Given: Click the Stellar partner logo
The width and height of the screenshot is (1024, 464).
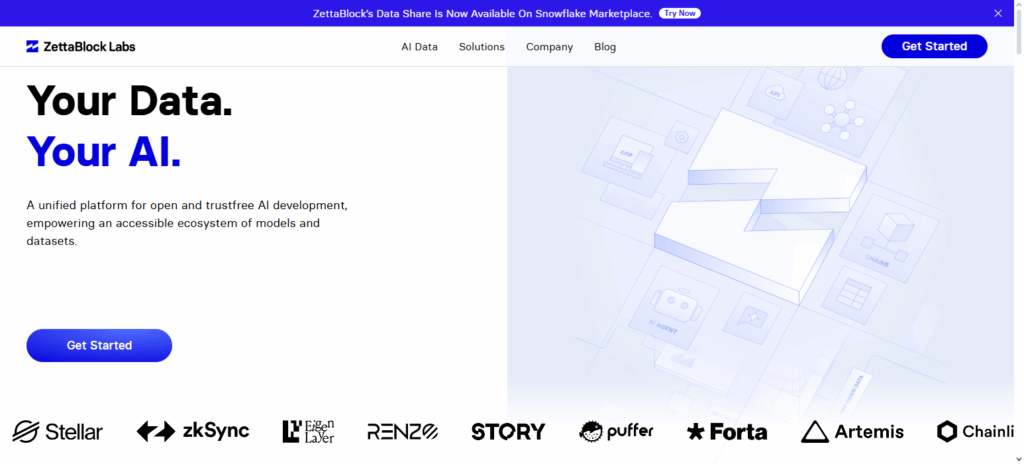Looking at the screenshot, I should pos(57,431).
